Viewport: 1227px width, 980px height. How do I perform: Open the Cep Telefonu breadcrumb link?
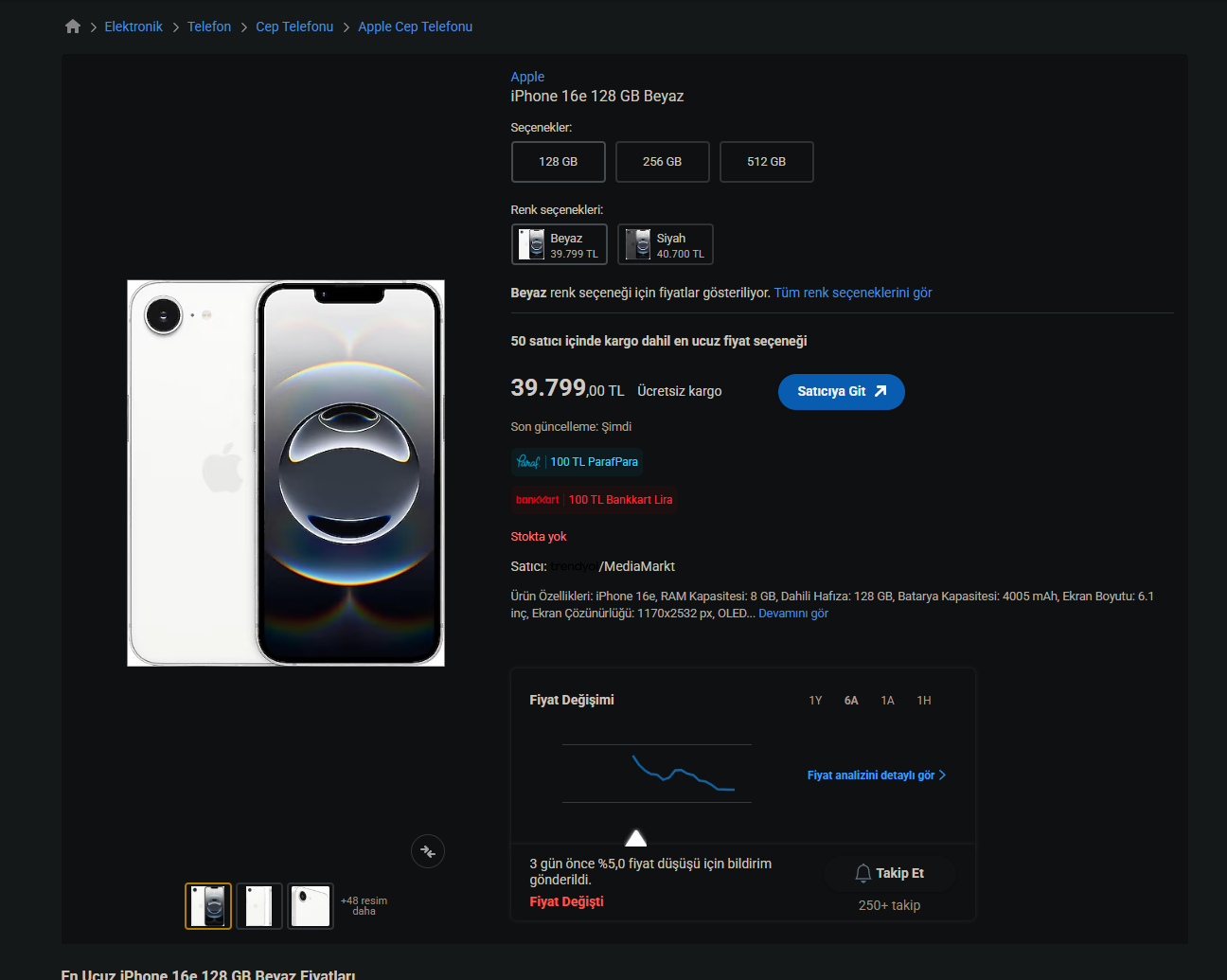tap(294, 27)
